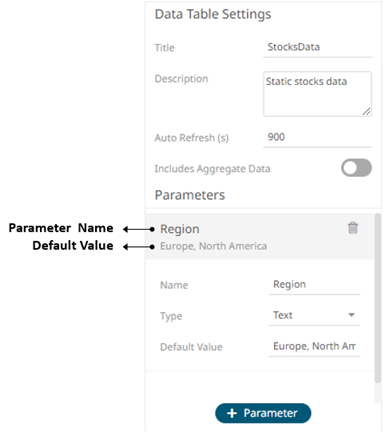Click the Includes Aggregate Data label

(212, 169)
